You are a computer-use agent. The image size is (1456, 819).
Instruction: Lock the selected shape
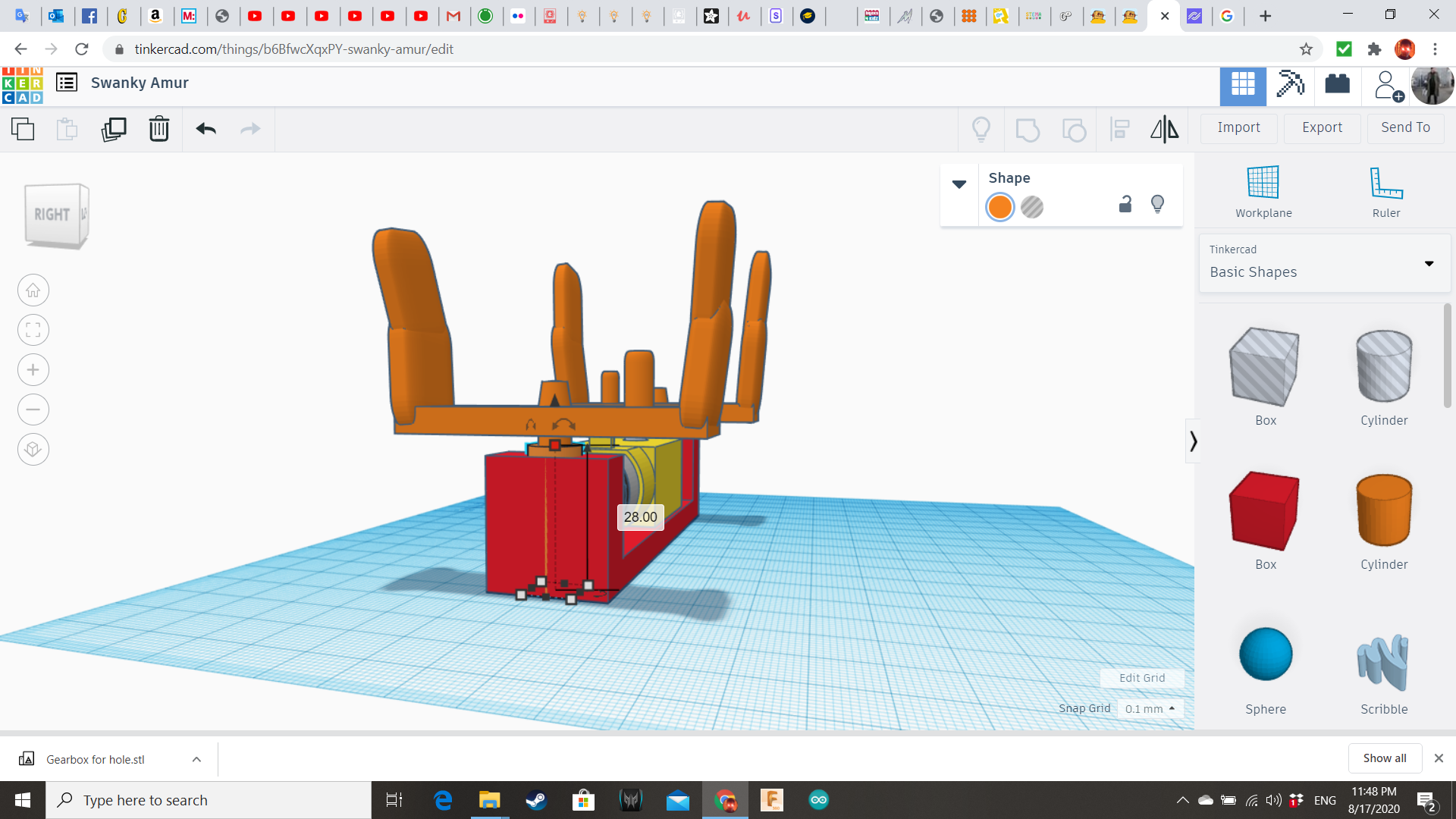pos(1125,204)
